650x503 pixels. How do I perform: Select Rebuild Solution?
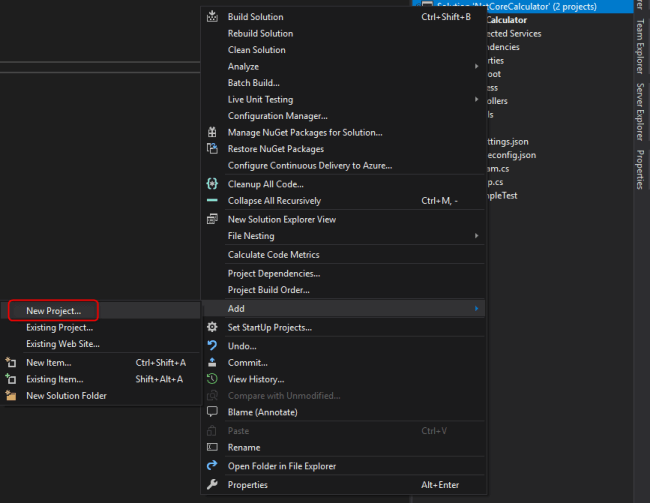[x=260, y=33]
